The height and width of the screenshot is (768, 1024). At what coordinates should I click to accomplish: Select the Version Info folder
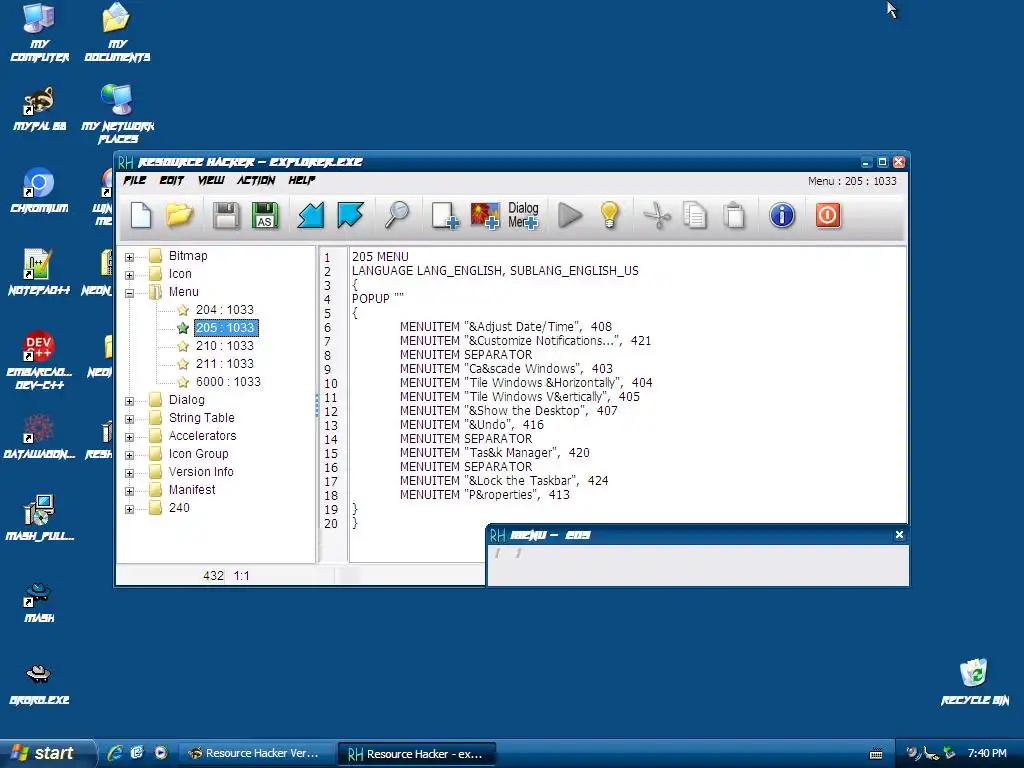(200, 472)
